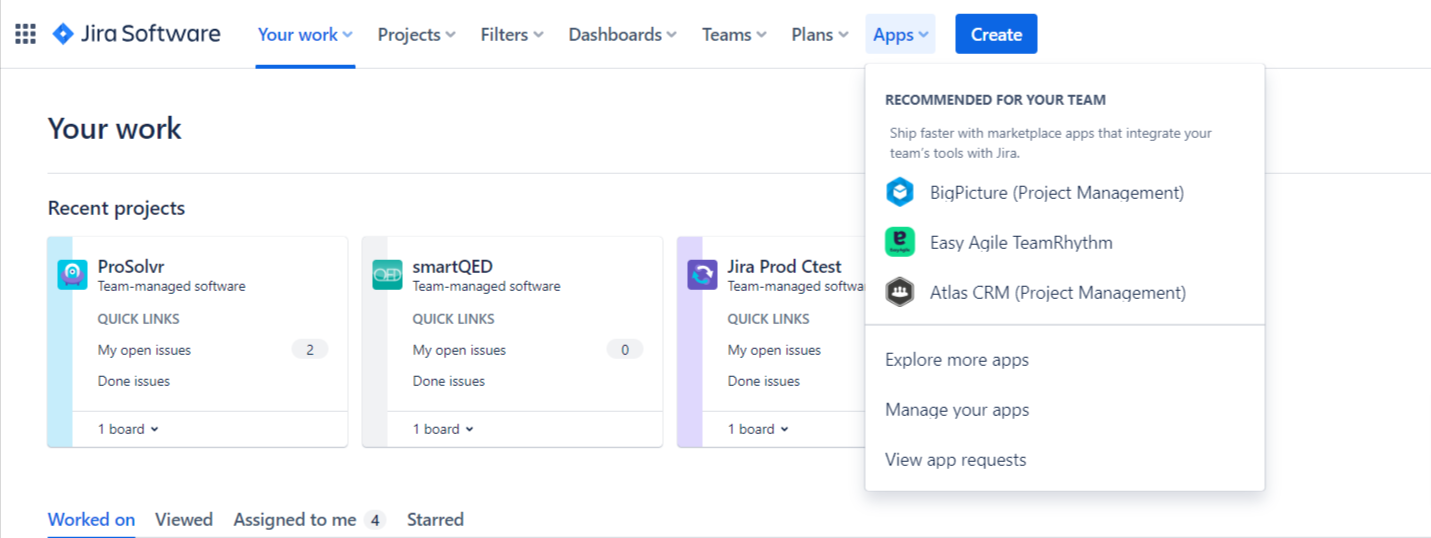The image size is (1431, 538).
Task: Expand the Filters dropdown
Action: click(512, 34)
